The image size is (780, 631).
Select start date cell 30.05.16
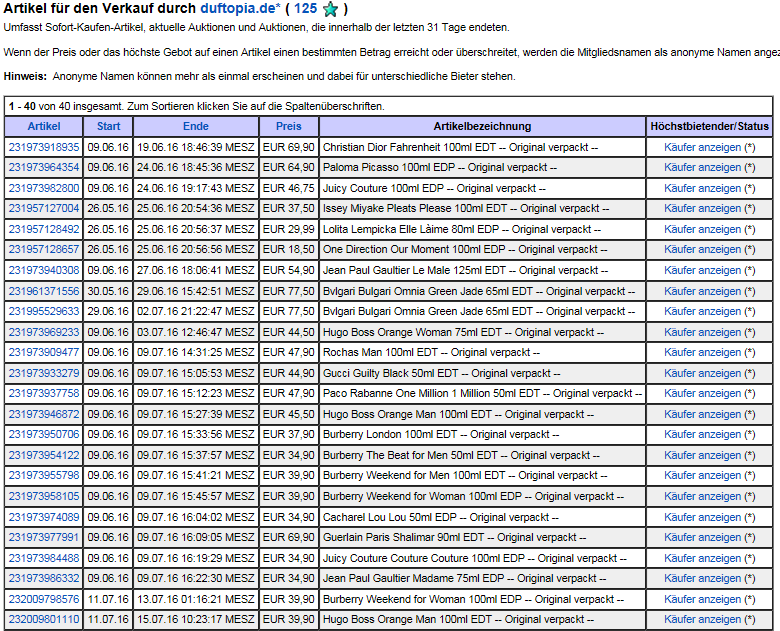[x=108, y=291]
